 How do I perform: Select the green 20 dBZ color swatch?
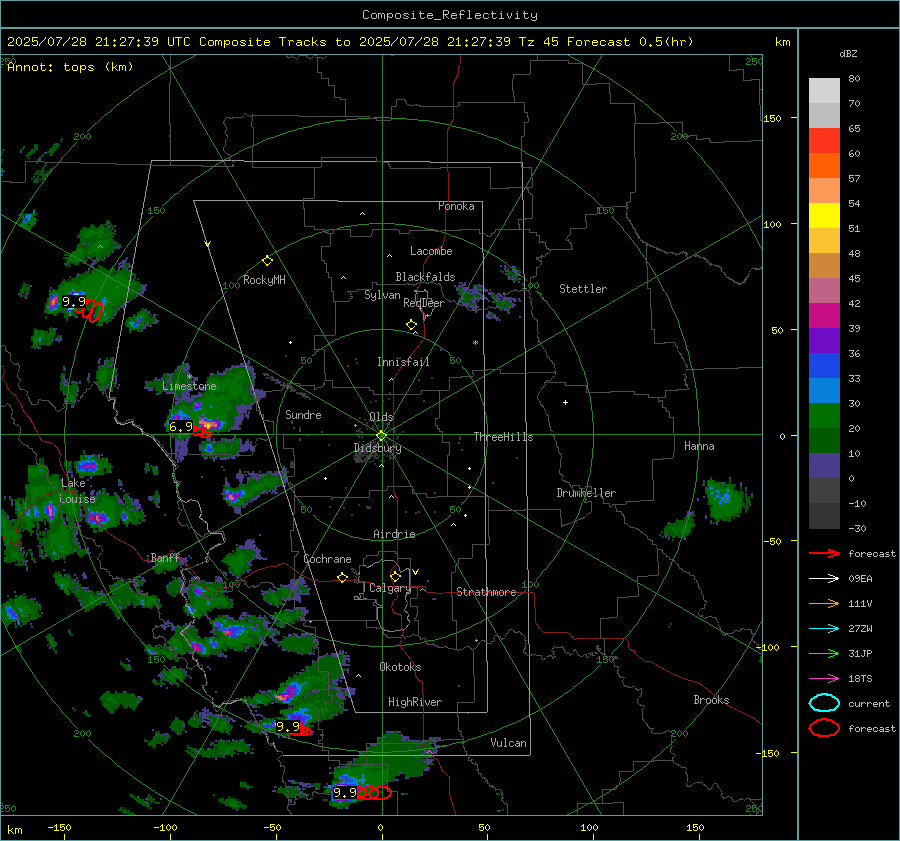(x=824, y=416)
